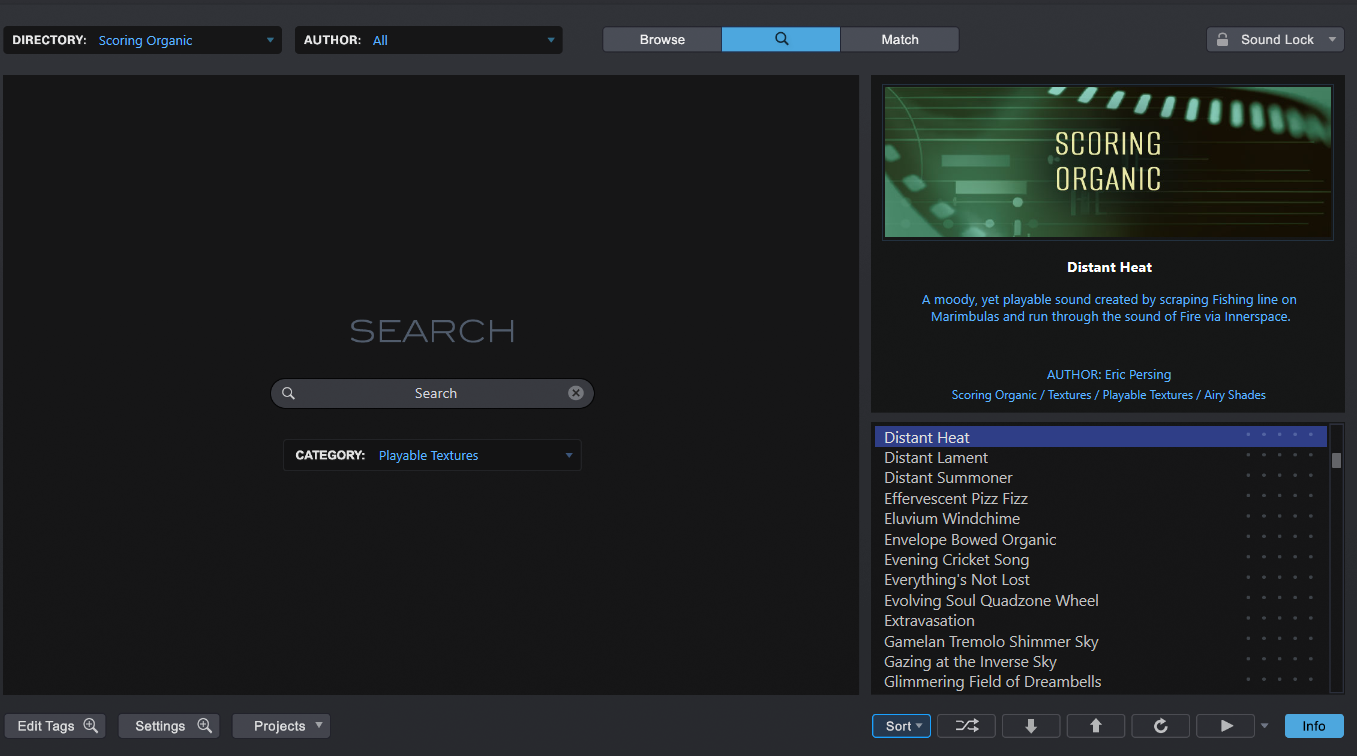Switch to the Match tab
Viewport: 1357px width, 756px height.
pos(899,39)
